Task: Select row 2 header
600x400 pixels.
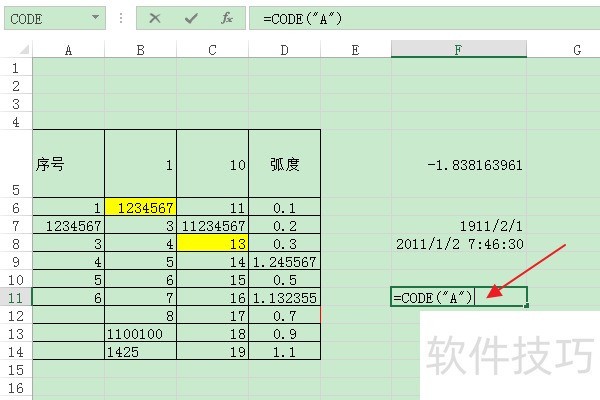Action: [16, 86]
